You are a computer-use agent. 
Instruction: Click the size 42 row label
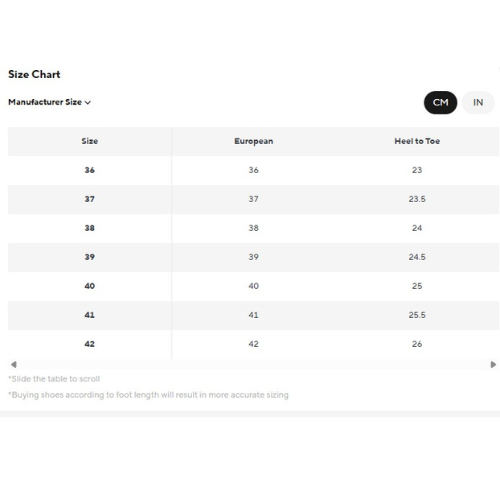[x=90, y=344]
